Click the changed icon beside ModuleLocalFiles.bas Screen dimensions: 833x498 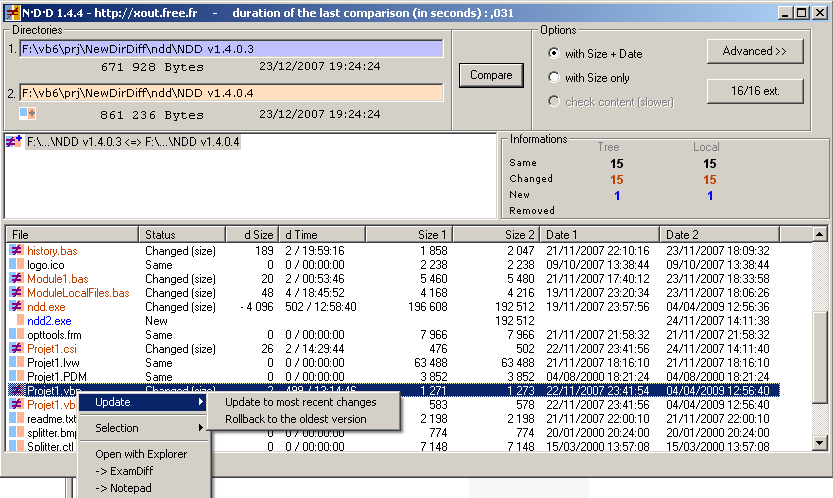pos(16,292)
